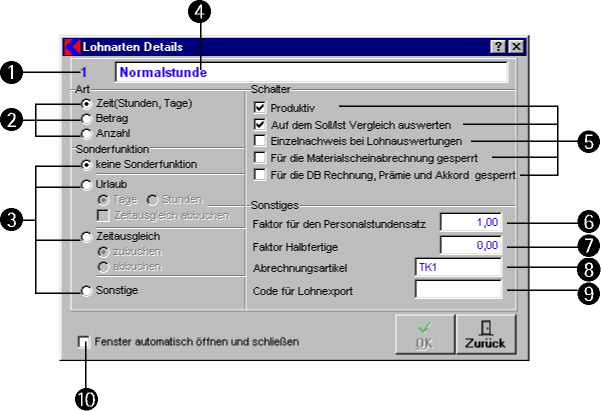Viewport: 601px width, 411px height.
Task: Enable Einzelnachweis bei Lohnauswertungen
Action: click(x=260, y=141)
